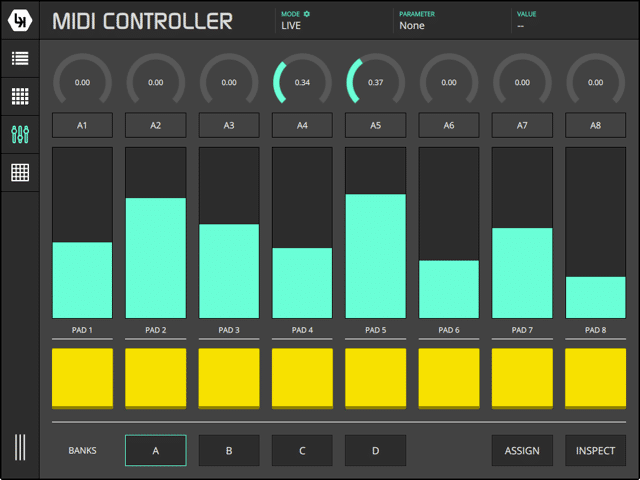The width and height of the screenshot is (640, 480).
Task: Click the PAD 7 fader bar
Action: click(x=522, y=233)
